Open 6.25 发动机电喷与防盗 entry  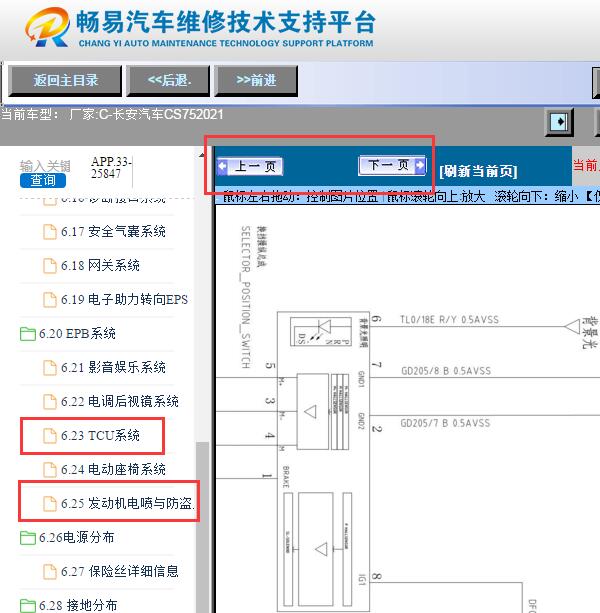pos(127,504)
